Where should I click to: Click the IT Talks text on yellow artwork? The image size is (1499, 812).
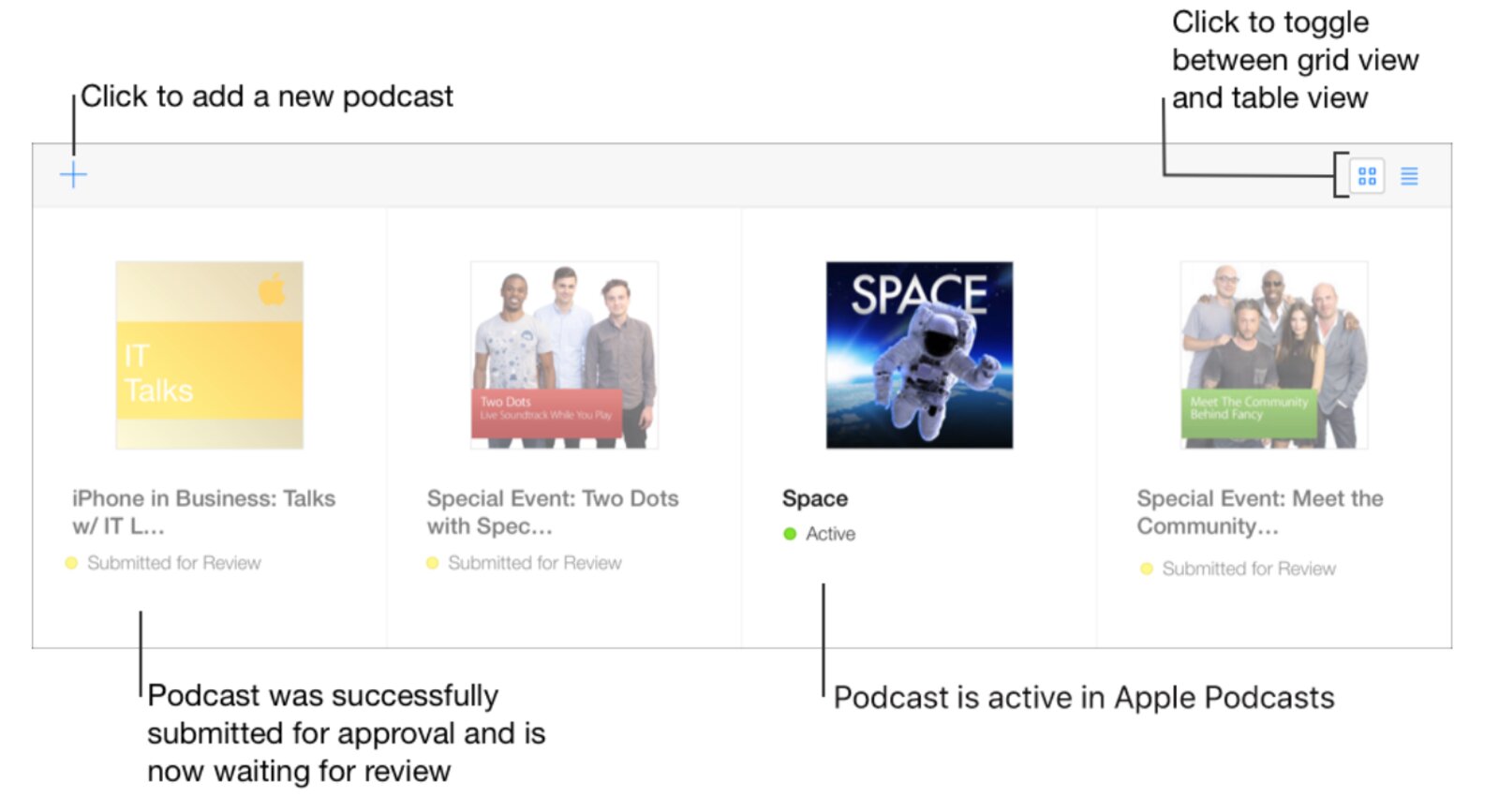(x=157, y=373)
